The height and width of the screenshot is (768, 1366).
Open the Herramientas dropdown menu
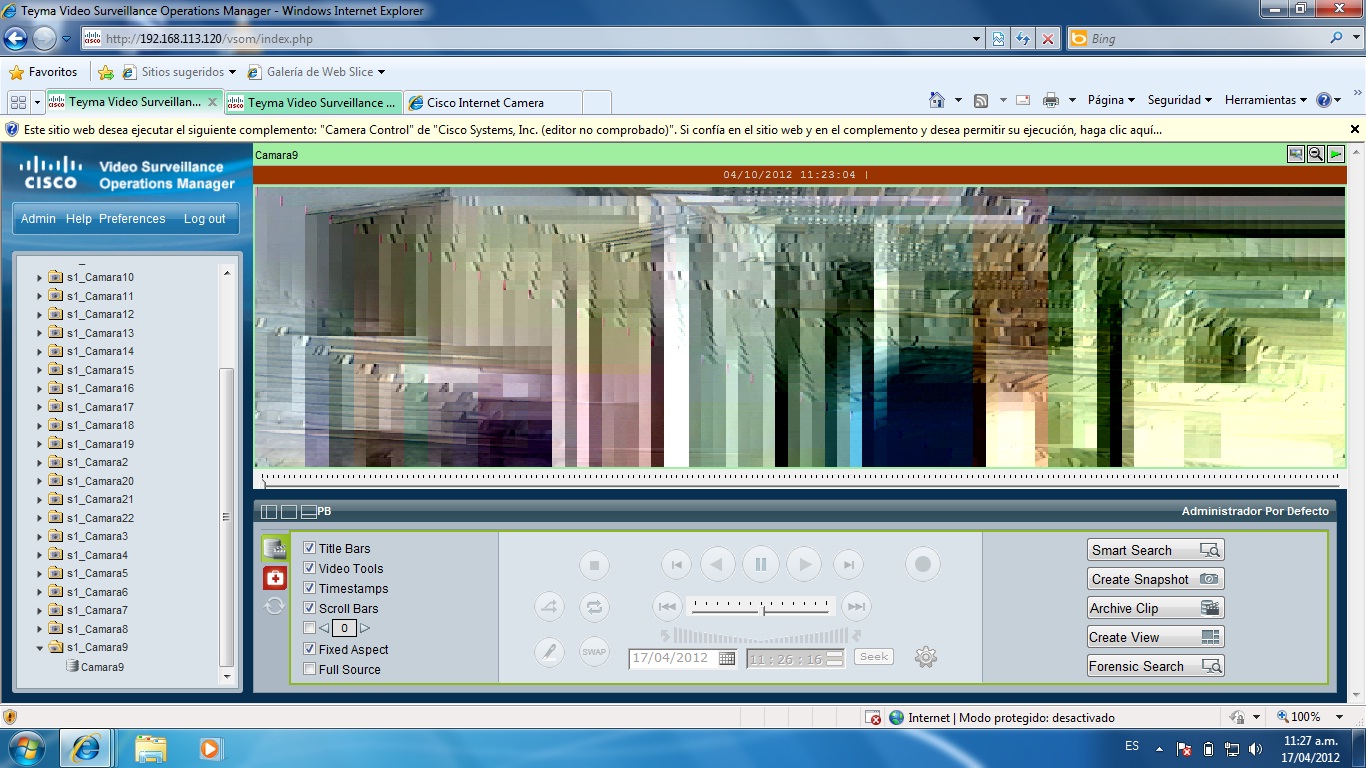1266,100
